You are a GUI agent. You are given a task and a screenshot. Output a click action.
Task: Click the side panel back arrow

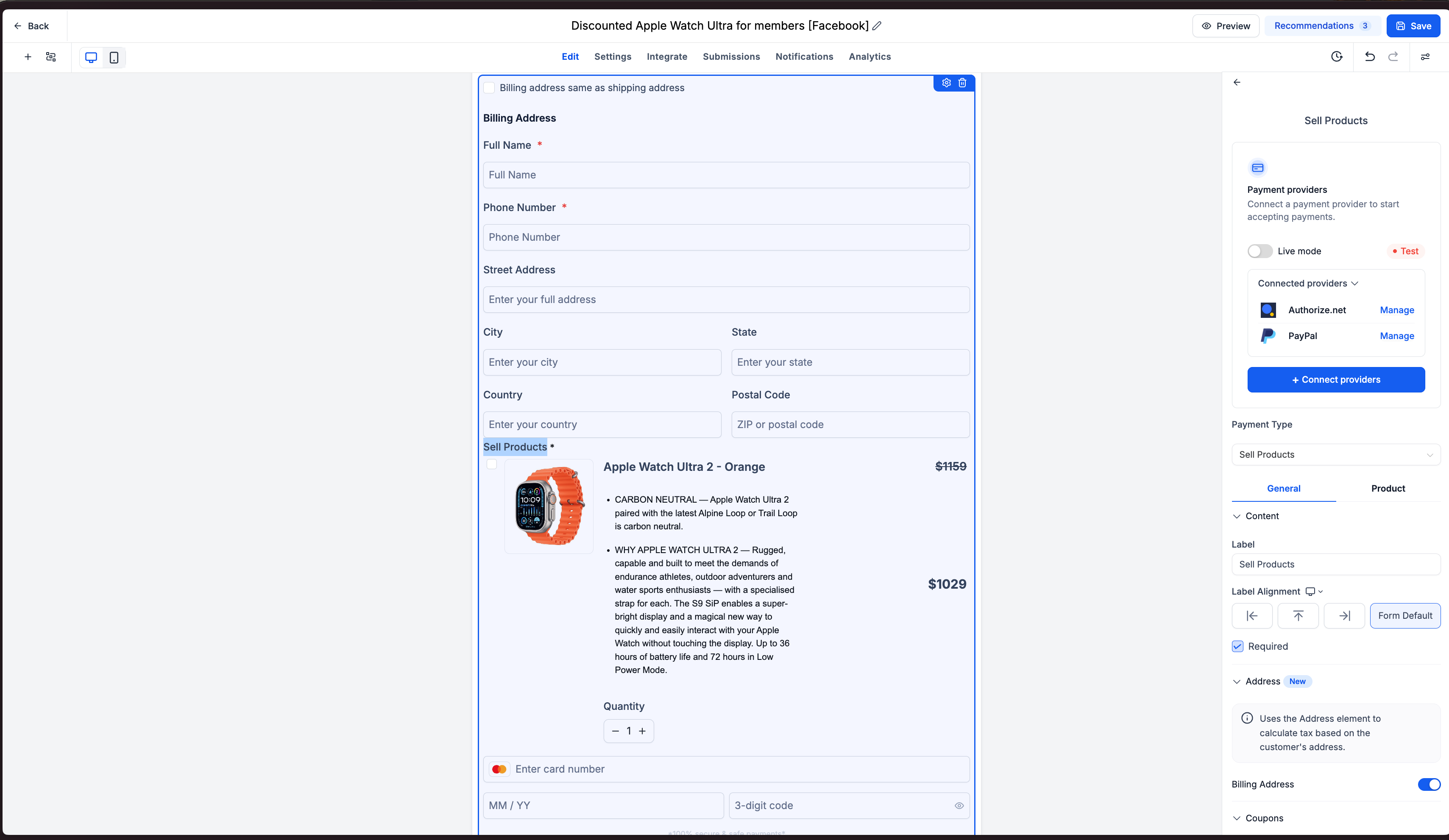pos(1237,82)
